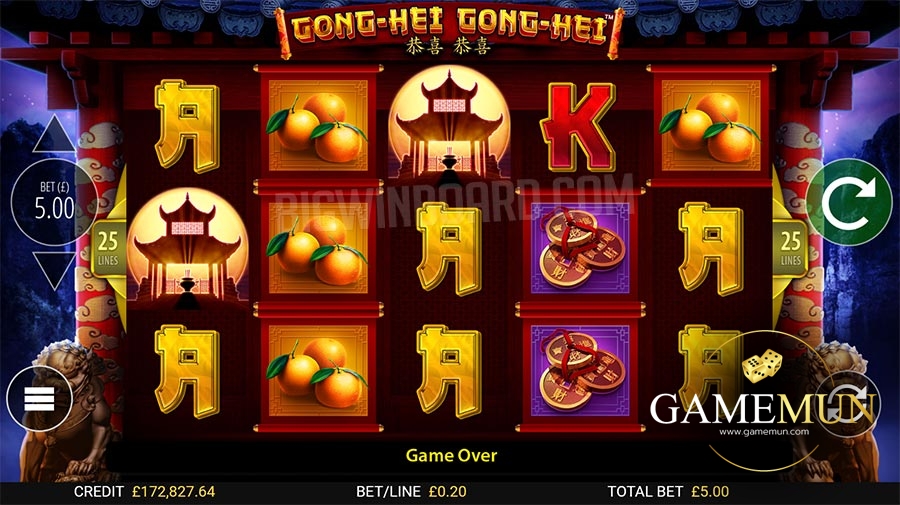
Task: Click the Bet/Line £0.20 display
Action: coord(411,492)
